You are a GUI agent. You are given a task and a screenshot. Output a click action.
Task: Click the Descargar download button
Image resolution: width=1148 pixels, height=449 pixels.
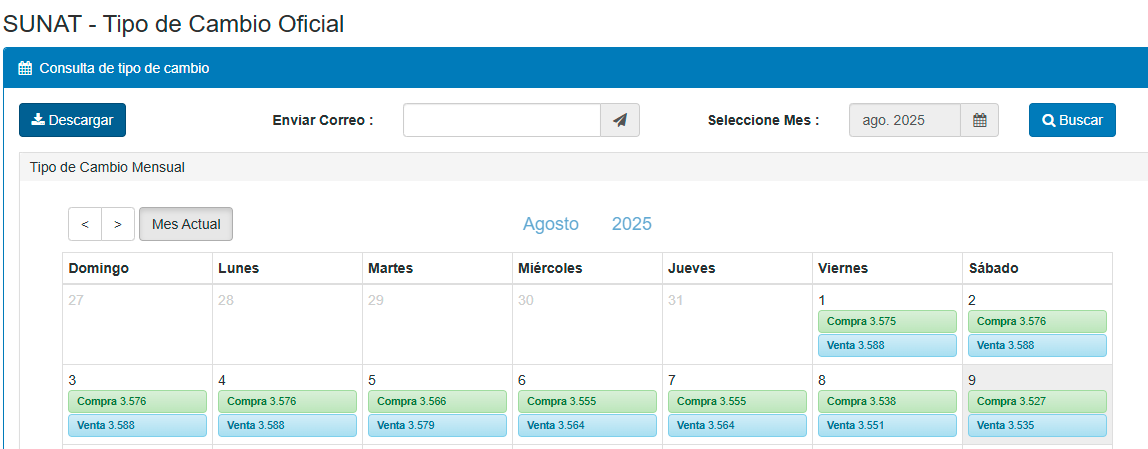72,120
